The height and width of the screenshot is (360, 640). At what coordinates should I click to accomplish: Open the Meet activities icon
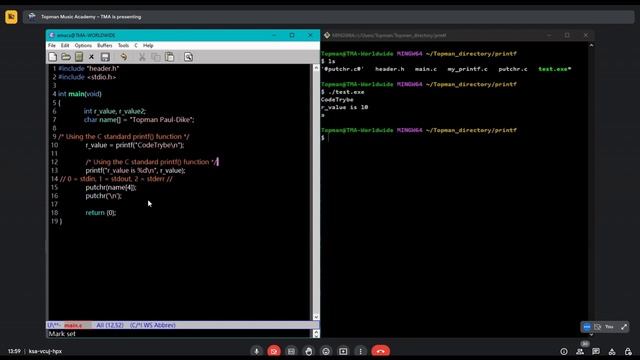tap(612, 351)
